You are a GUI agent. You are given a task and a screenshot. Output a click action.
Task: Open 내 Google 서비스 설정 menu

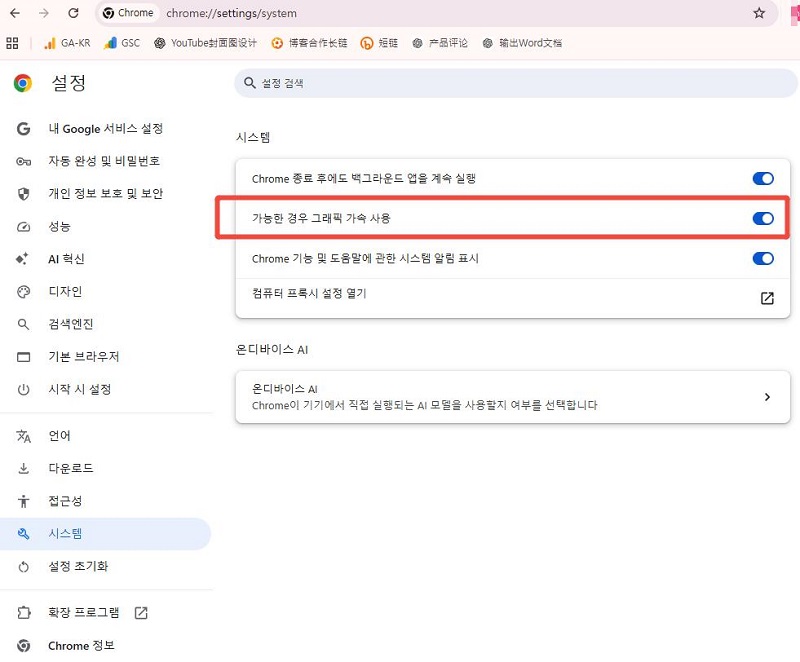pyautogui.click(x=106, y=129)
